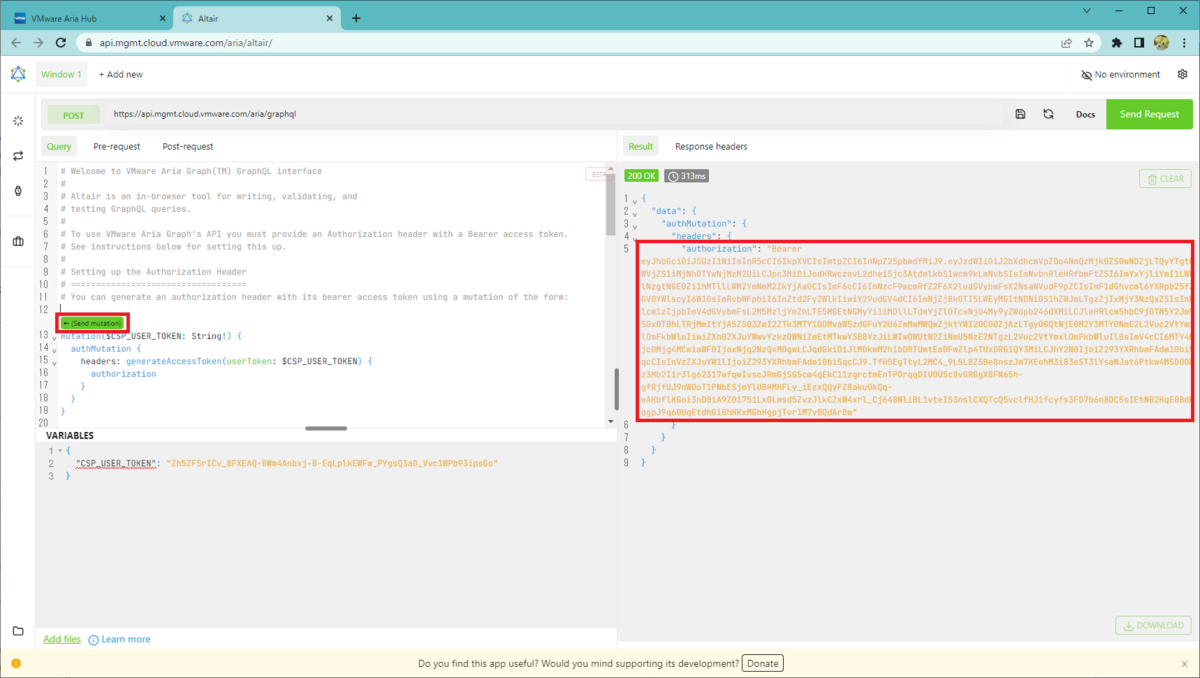Open collections folder icon at sidebar bottom

click(x=17, y=631)
